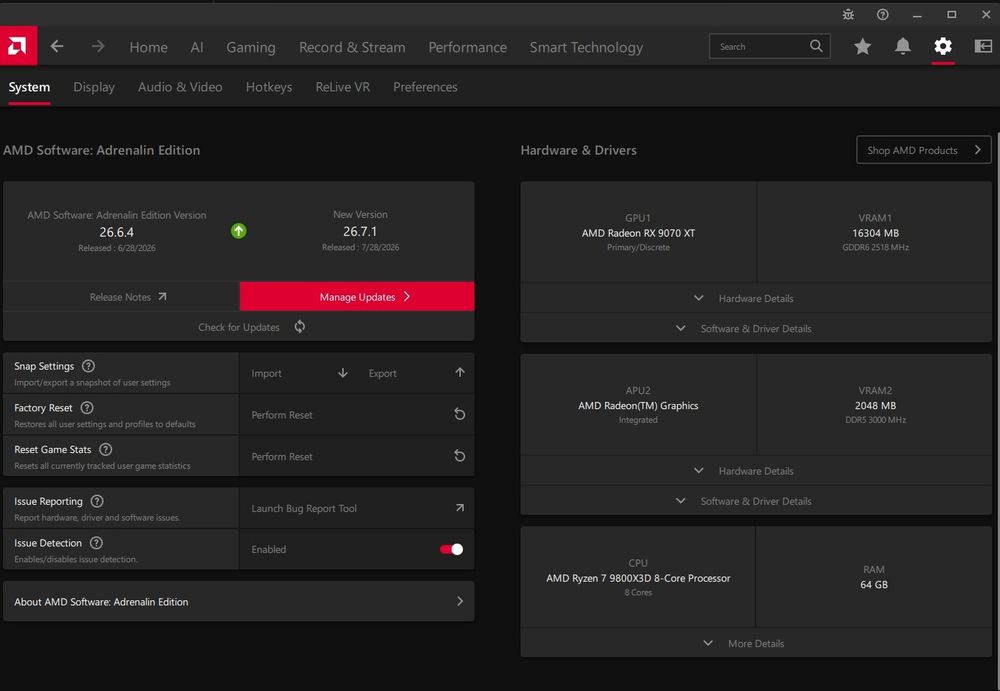
Task: Click the AMD Radeon(TM) Graphics text
Action: 638,405
